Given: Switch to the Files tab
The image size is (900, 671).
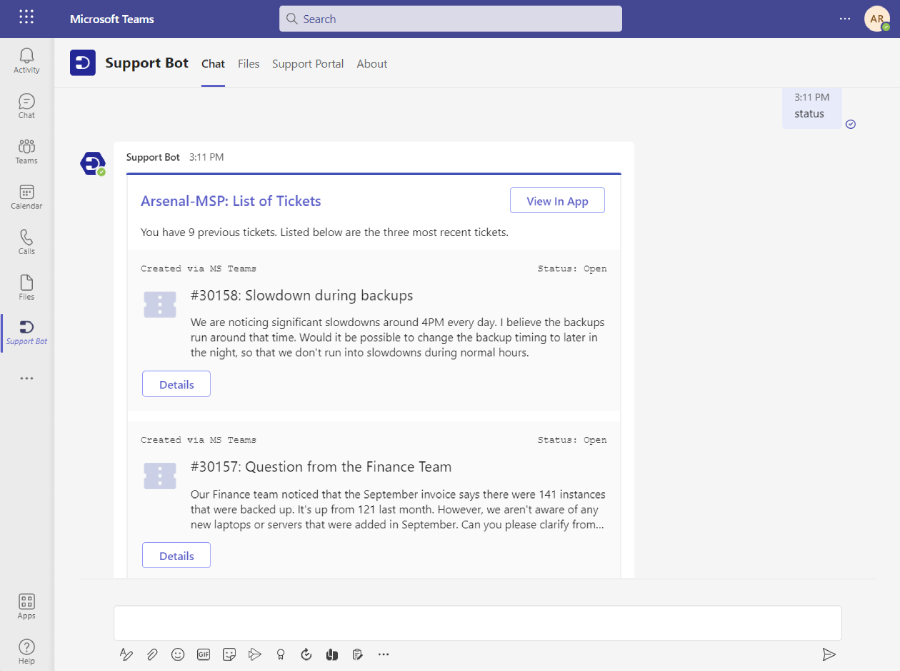Looking at the screenshot, I should coord(249,64).
